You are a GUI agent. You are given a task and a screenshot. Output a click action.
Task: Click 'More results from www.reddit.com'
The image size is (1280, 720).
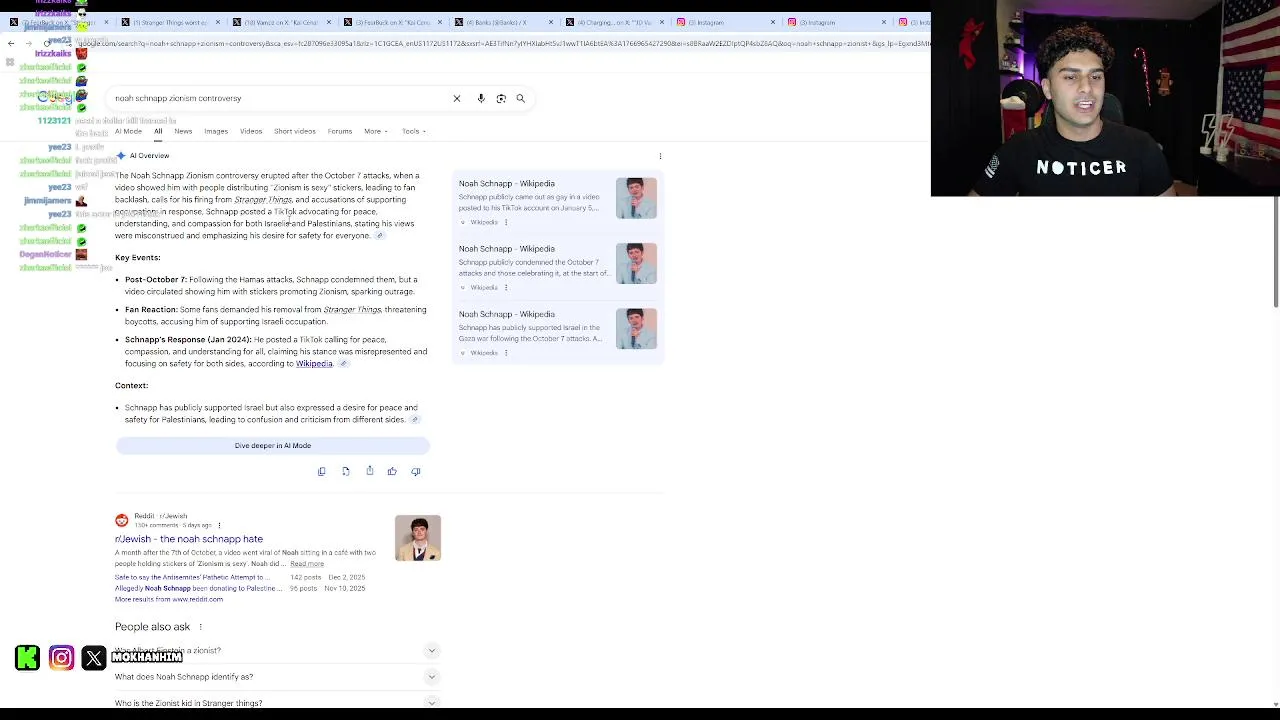click(169, 599)
